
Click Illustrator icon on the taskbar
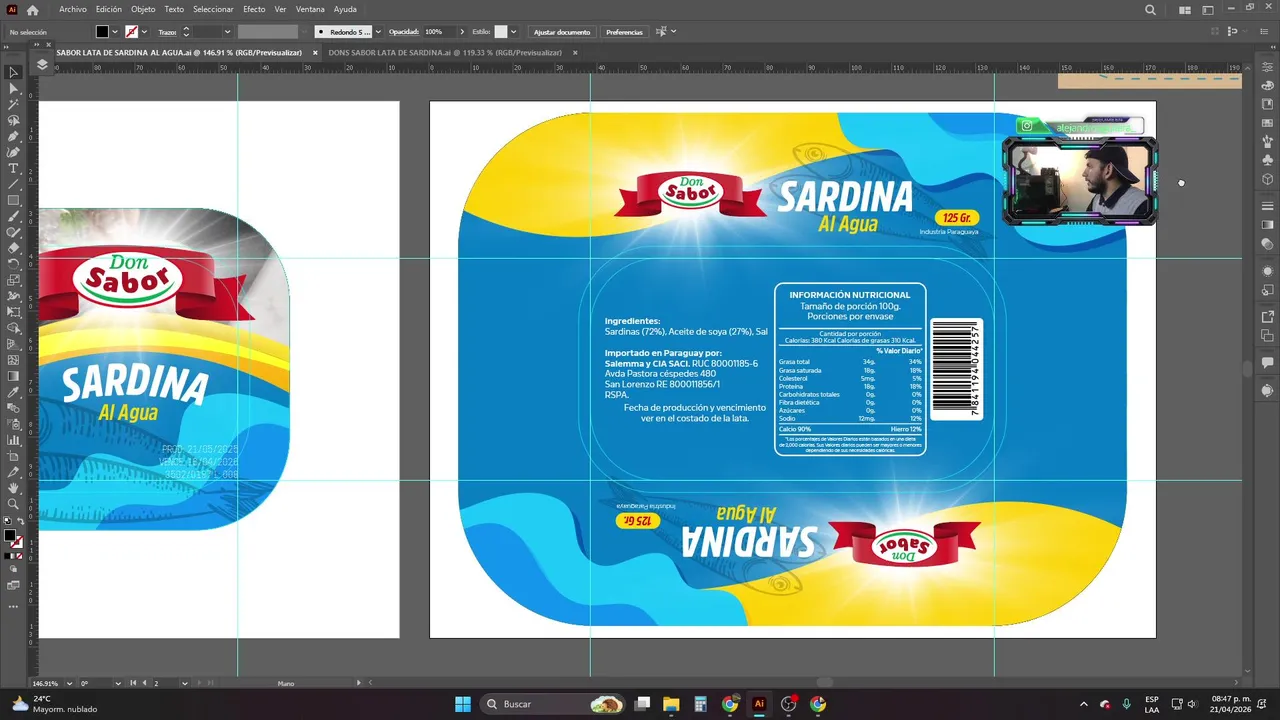[x=759, y=704]
